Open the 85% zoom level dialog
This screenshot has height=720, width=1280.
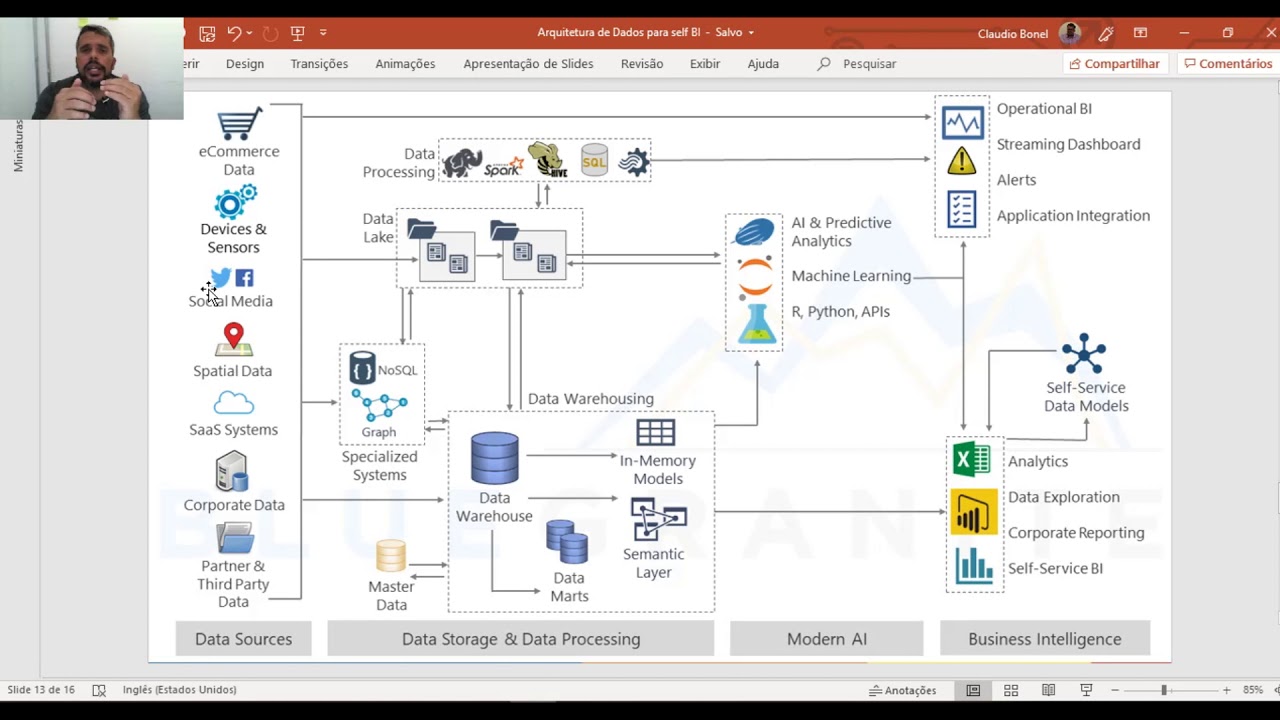pos(1253,690)
